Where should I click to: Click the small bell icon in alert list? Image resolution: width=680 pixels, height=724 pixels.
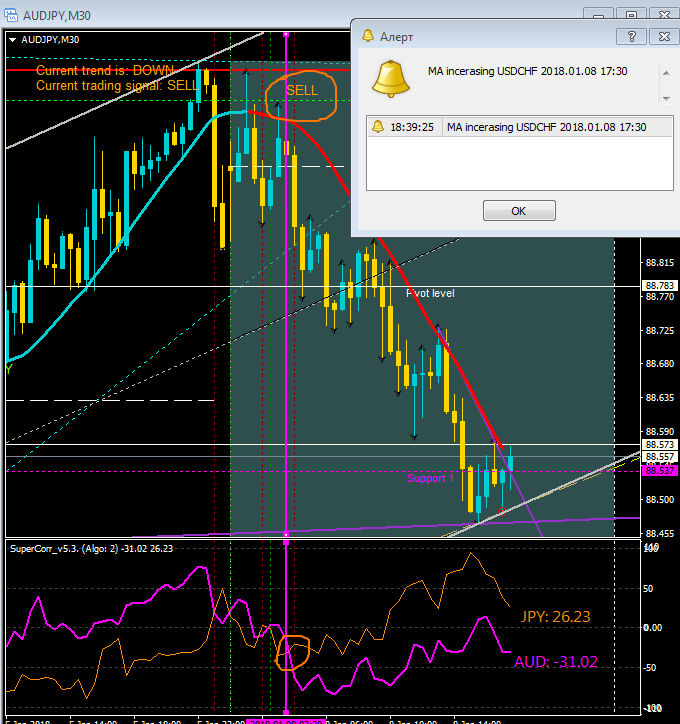(378, 127)
